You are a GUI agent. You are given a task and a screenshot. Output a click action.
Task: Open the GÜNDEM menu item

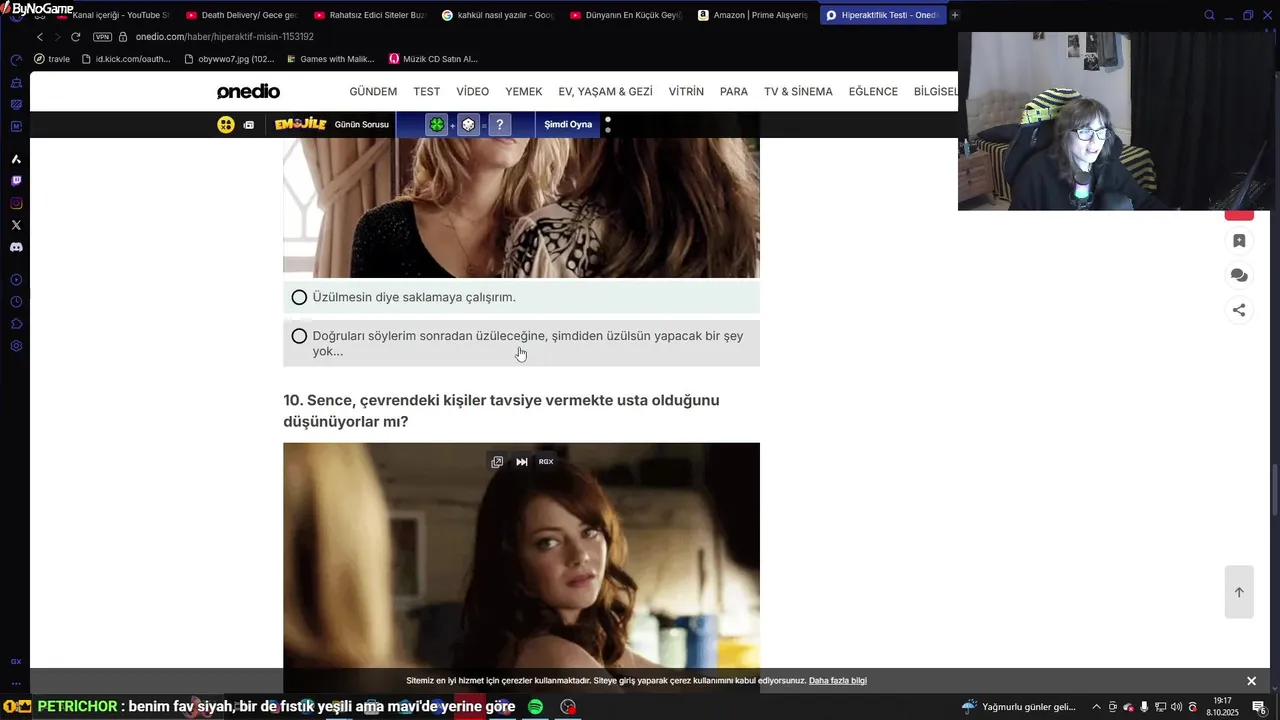tap(373, 91)
